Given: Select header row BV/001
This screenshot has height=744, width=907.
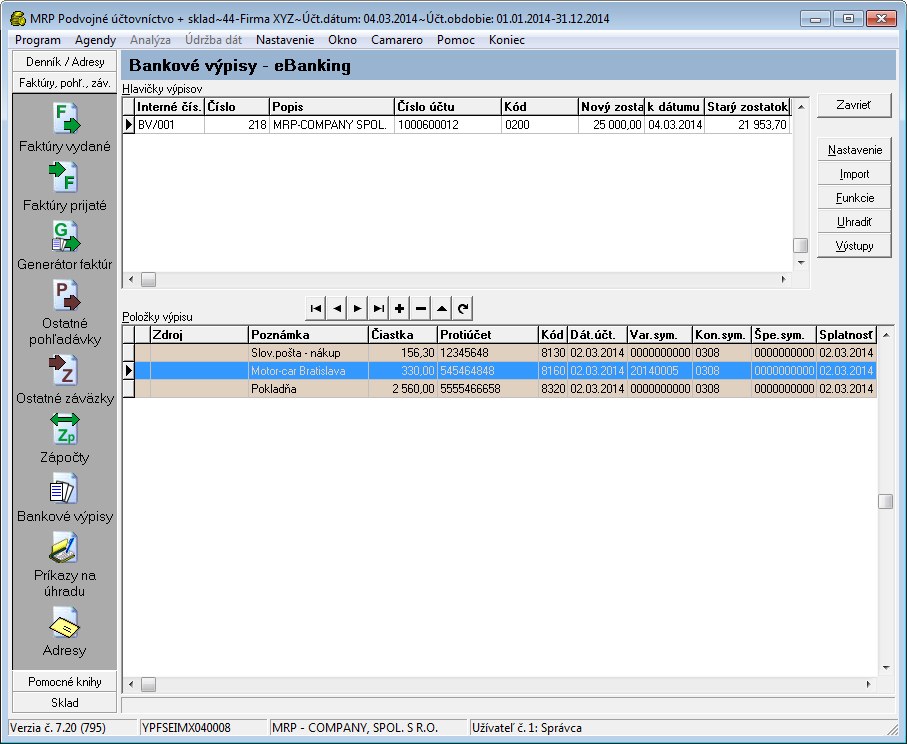Looking at the screenshot, I should [x=457, y=124].
